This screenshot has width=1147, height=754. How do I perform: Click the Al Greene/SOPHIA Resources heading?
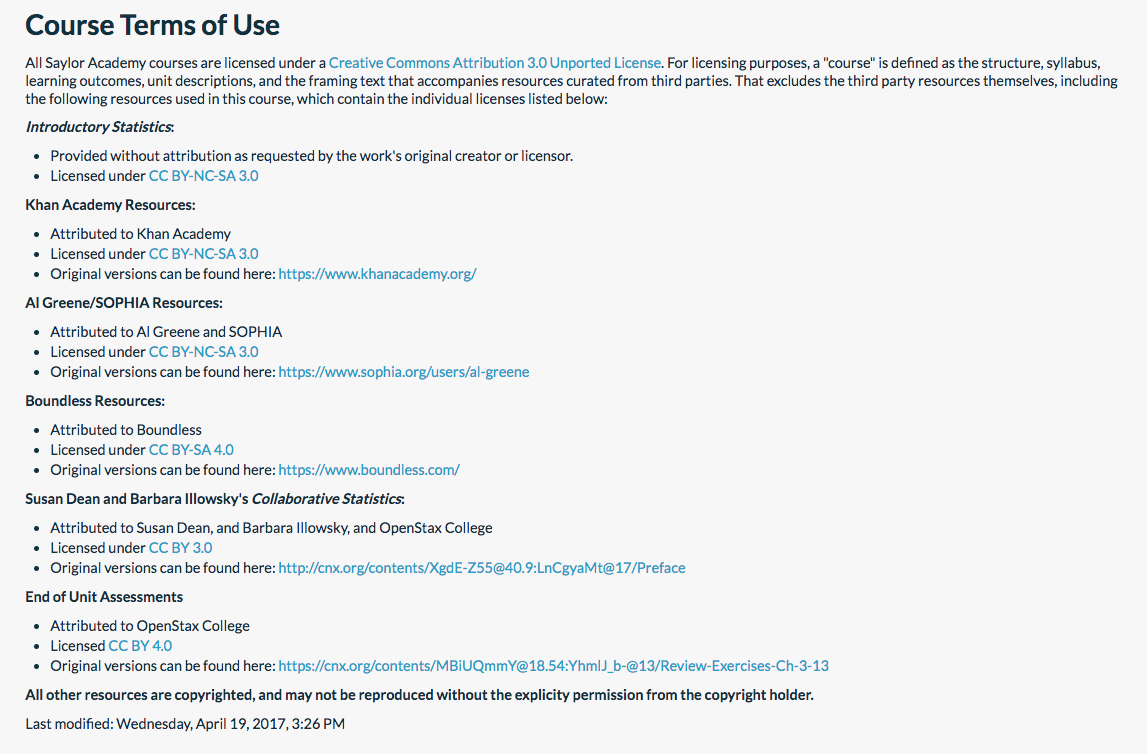[124, 303]
